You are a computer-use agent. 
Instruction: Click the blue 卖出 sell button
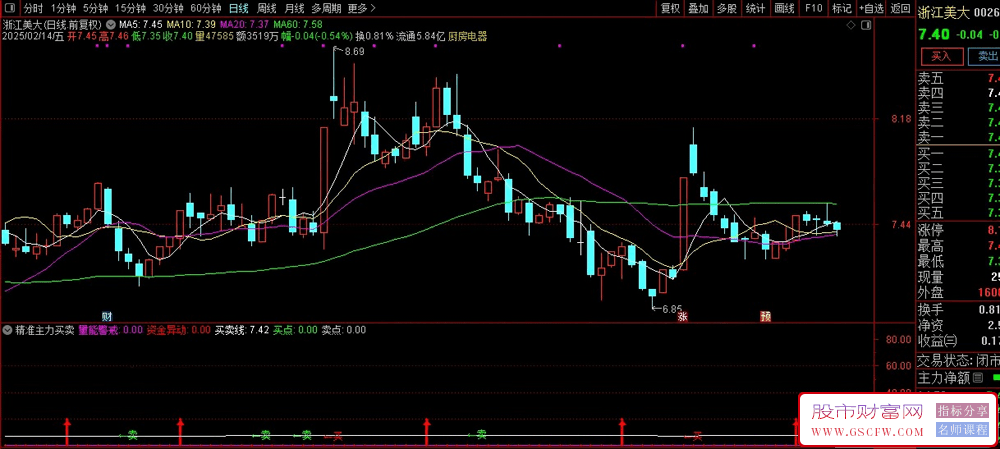pos(983,56)
